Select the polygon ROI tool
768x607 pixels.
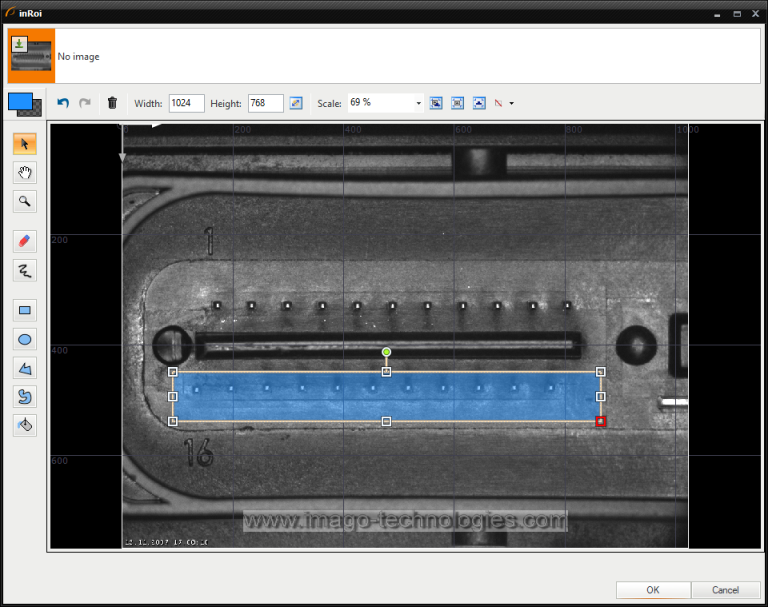click(25, 368)
